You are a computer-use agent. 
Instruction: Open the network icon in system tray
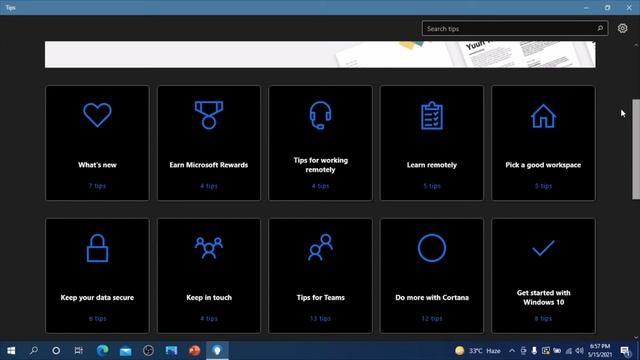(x=569, y=351)
